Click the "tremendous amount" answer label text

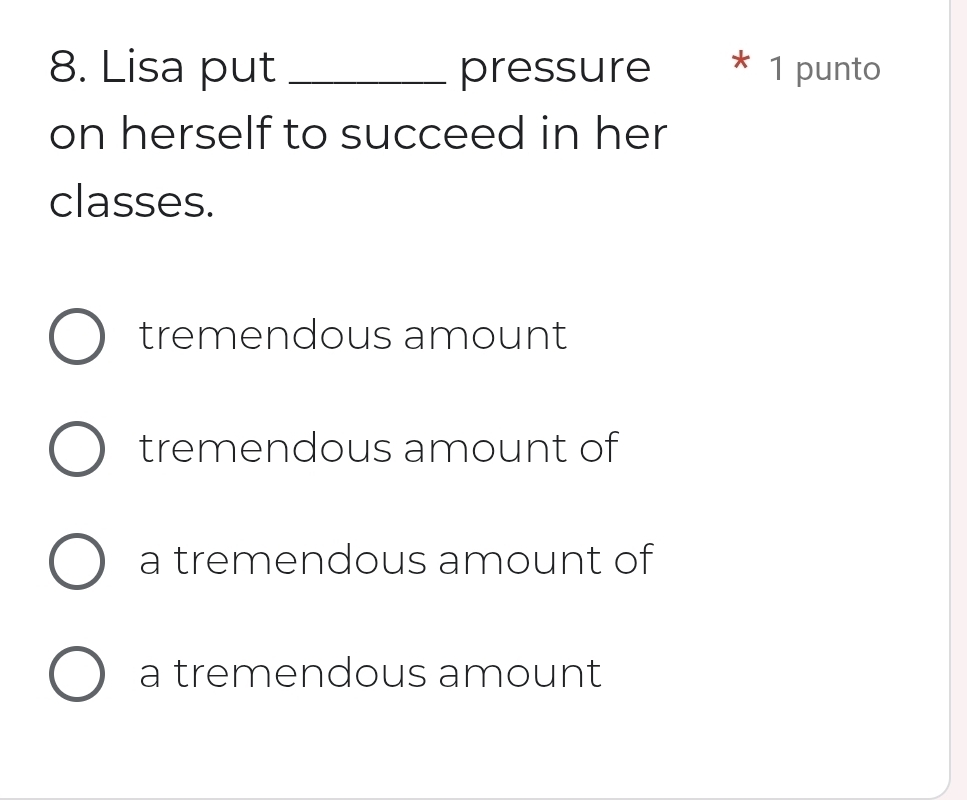click(x=353, y=336)
